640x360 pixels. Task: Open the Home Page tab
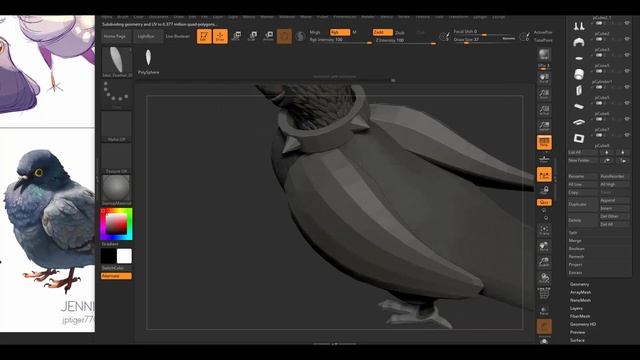116,36
